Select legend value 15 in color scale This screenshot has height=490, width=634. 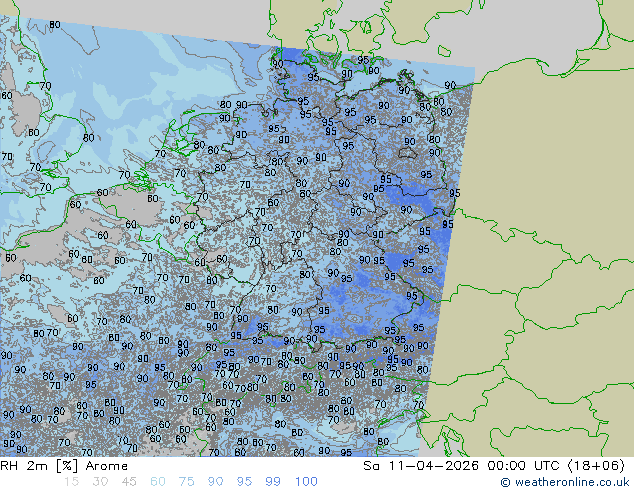[71, 482]
